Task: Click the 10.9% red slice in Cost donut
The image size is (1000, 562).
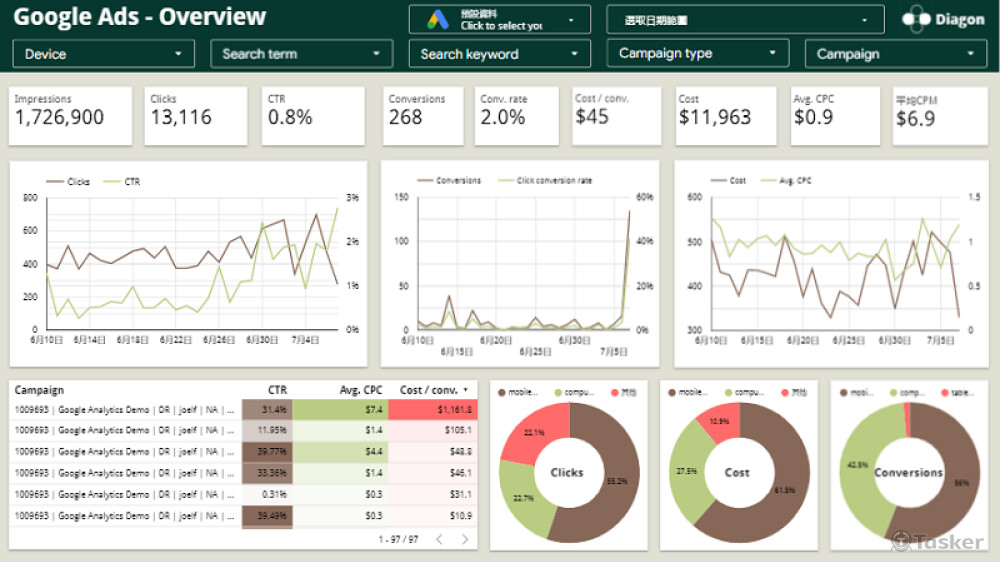Action: coord(719,421)
